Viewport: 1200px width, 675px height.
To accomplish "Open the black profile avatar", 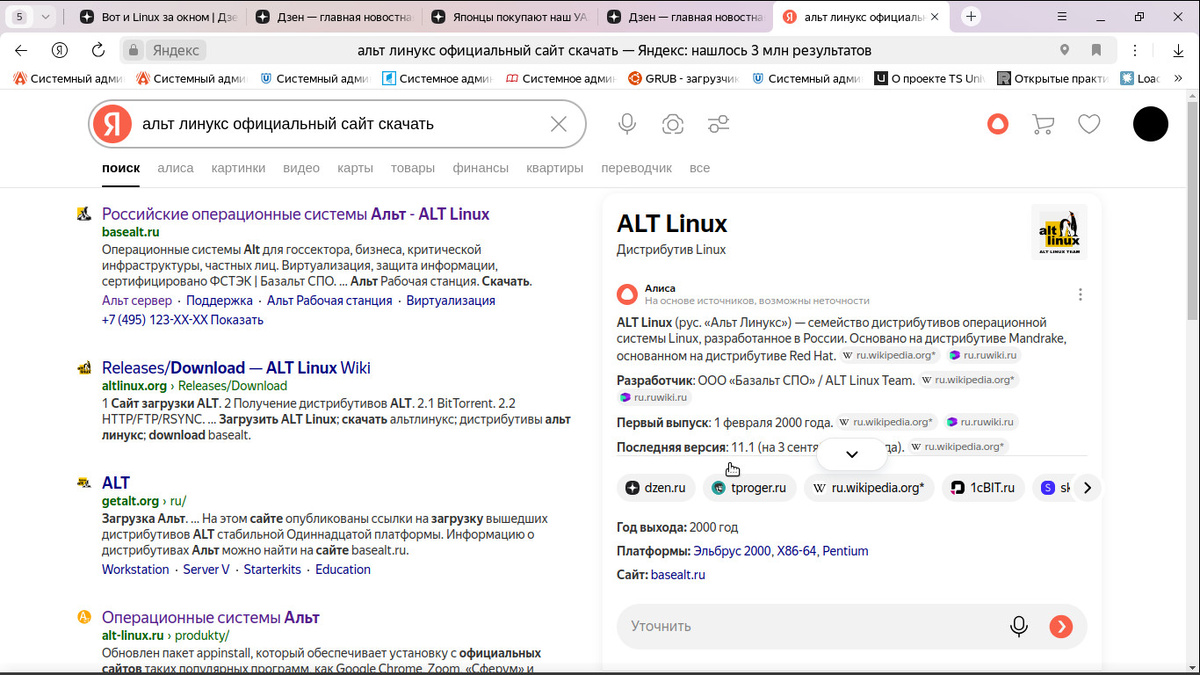I will pos(1150,124).
